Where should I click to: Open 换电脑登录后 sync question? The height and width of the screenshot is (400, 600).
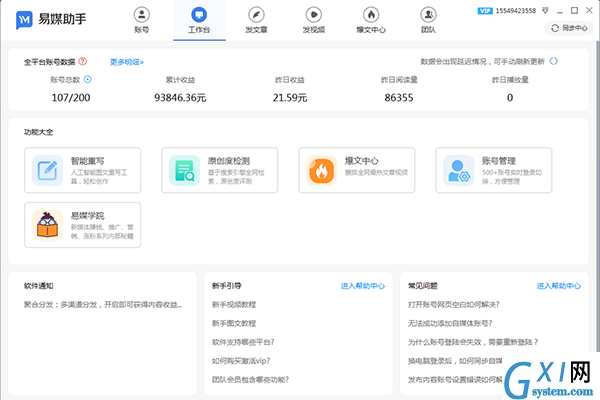(x=455, y=361)
